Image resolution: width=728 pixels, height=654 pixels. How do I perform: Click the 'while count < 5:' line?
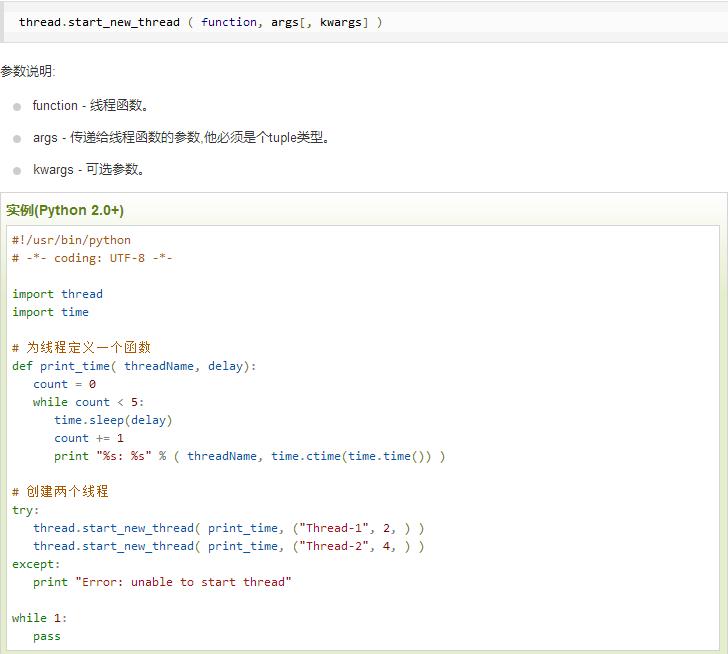pyautogui.click(x=89, y=402)
